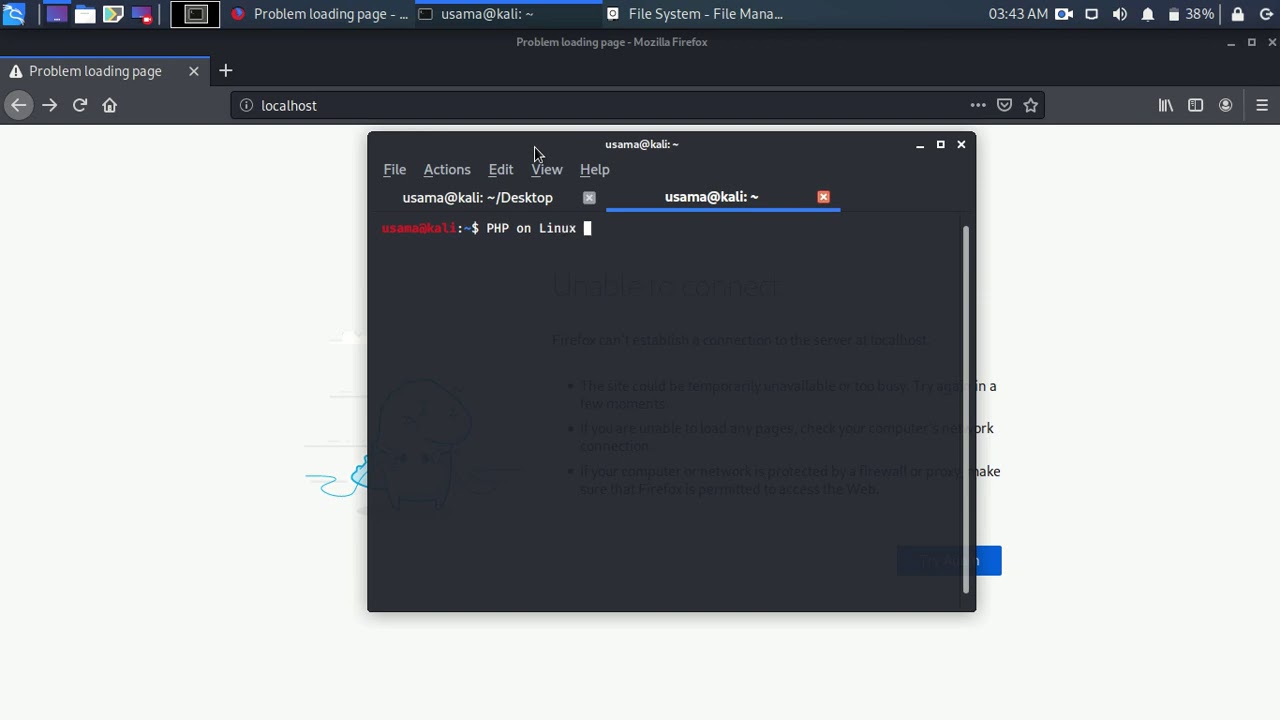This screenshot has height=720, width=1280.
Task: Open terminal File menu
Action: coord(394,169)
